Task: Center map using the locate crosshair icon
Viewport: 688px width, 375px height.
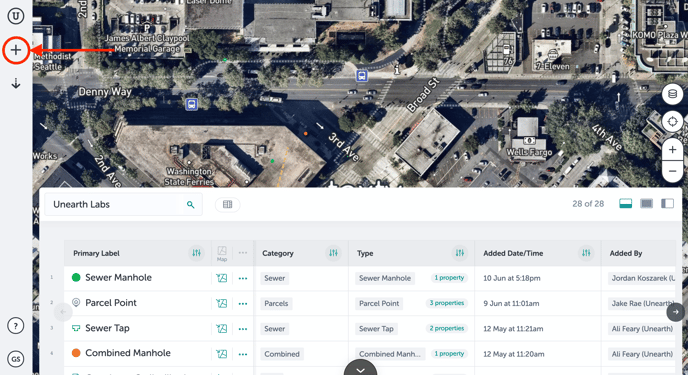Action: pyautogui.click(x=672, y=121)
